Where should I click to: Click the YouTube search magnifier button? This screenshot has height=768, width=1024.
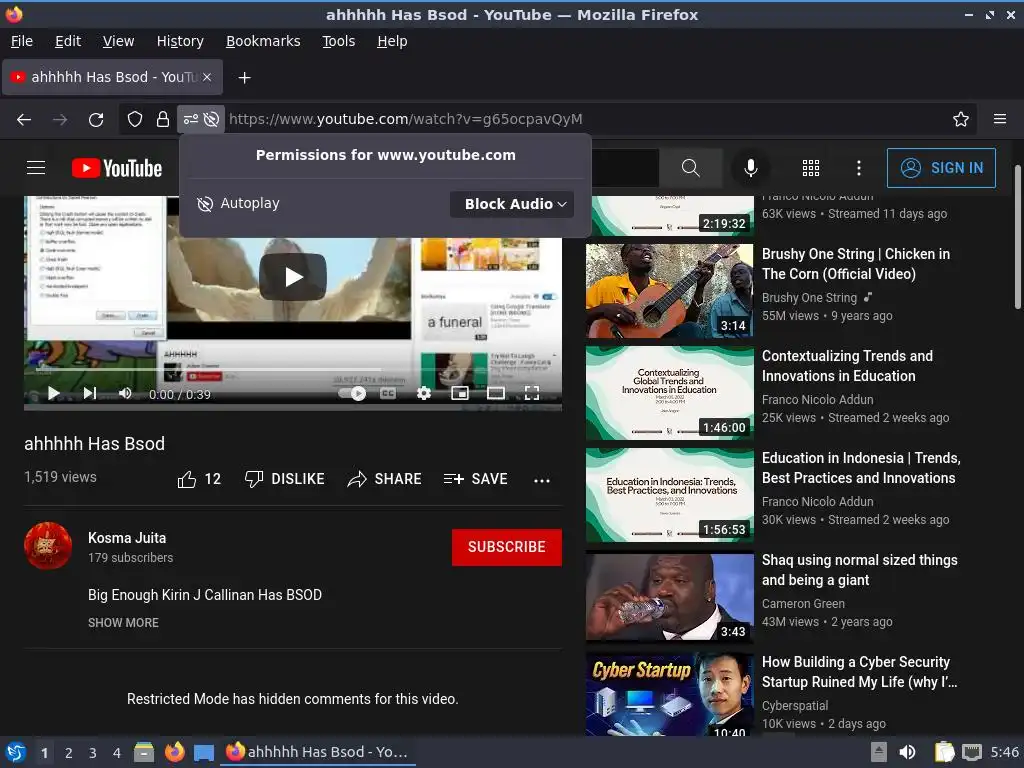coord(690,168)
